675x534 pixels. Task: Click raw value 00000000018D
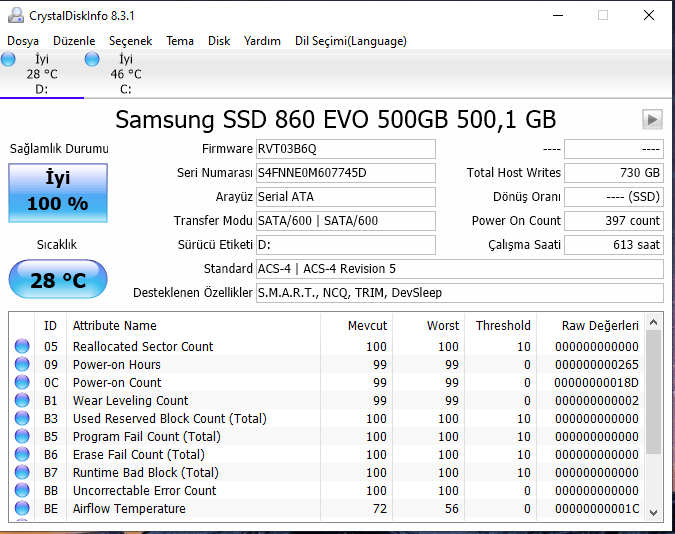coord(596,382)
